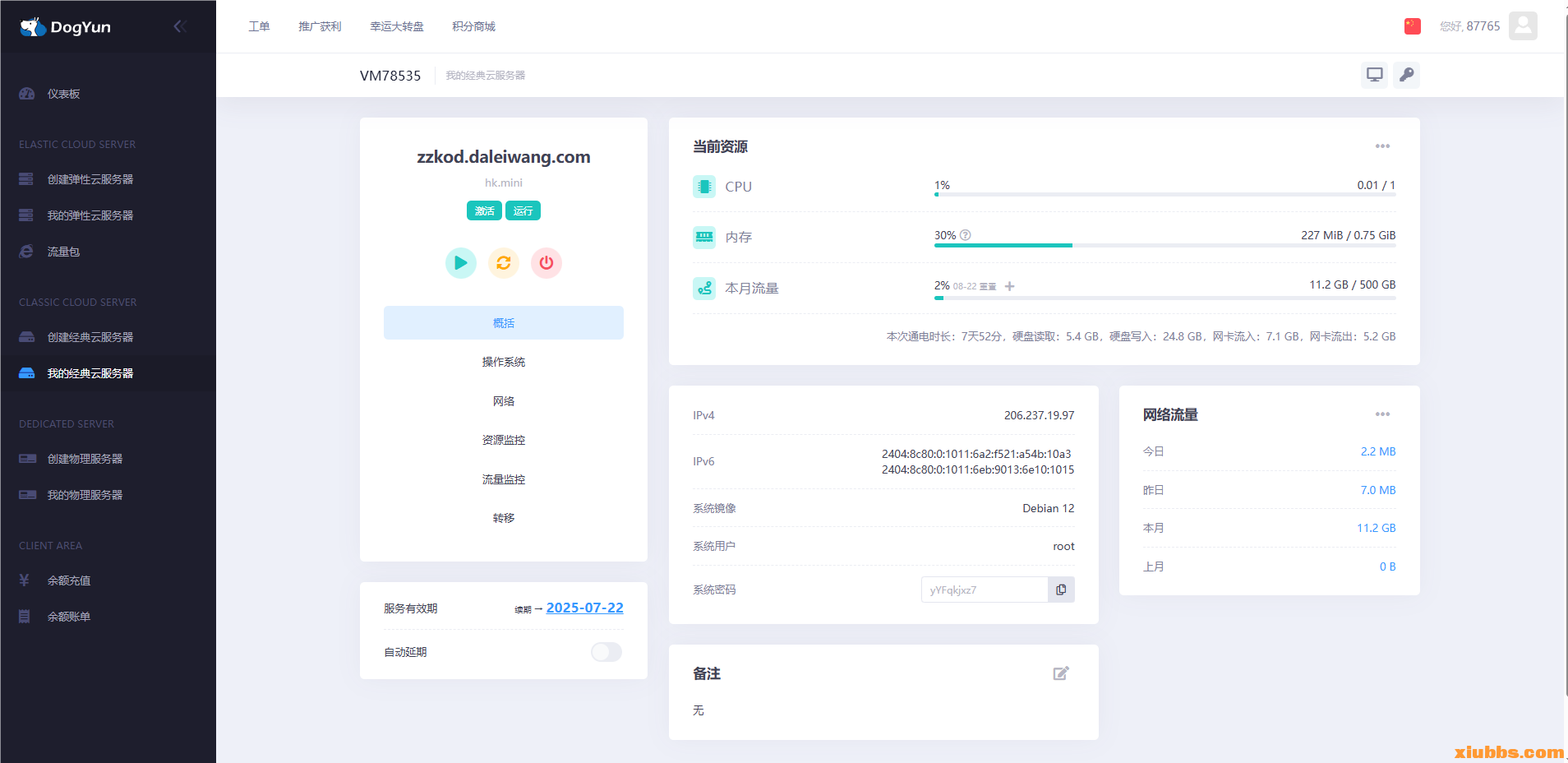Click the green start server button

460,263
